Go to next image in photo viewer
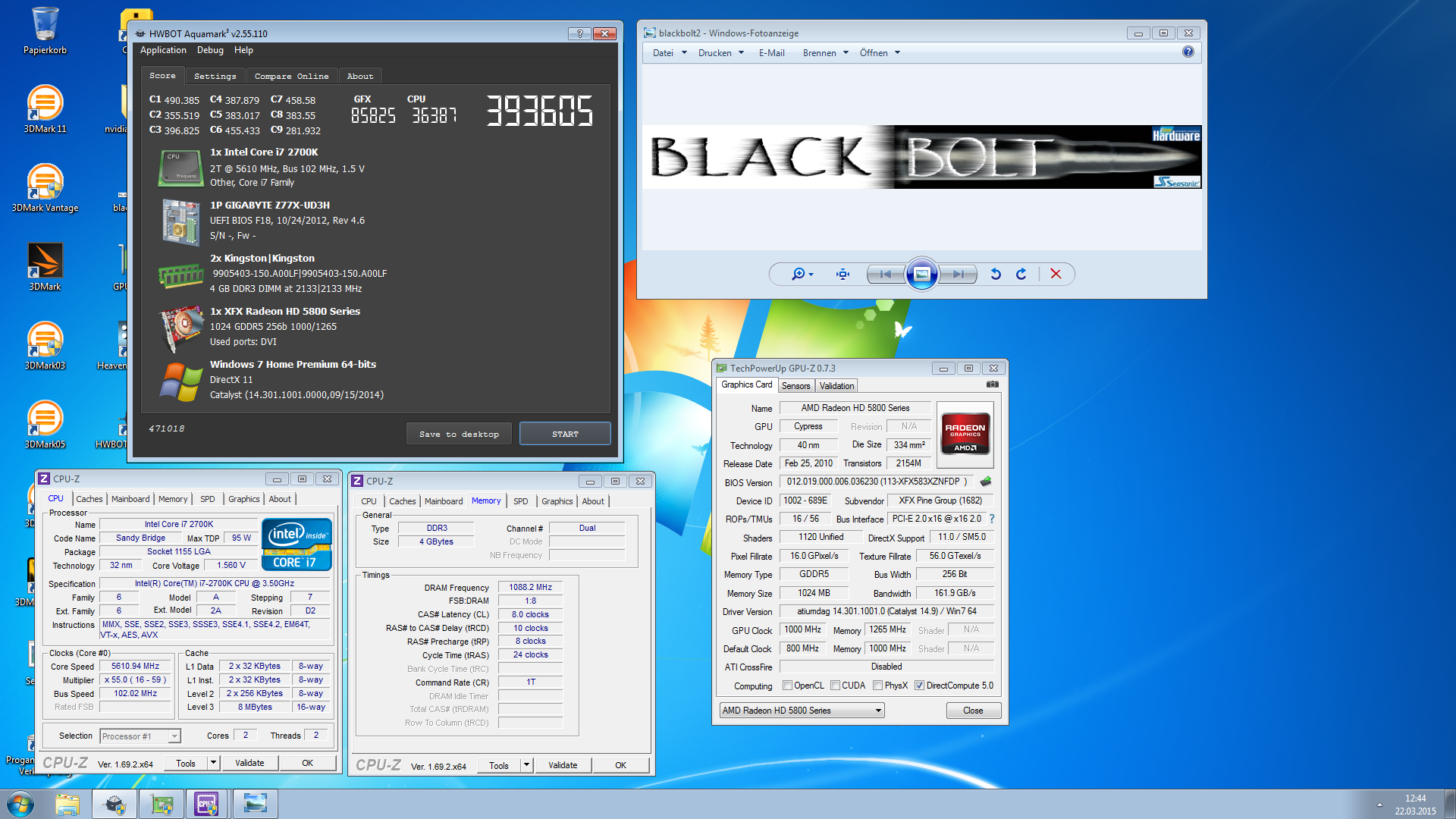 (959, 274)
